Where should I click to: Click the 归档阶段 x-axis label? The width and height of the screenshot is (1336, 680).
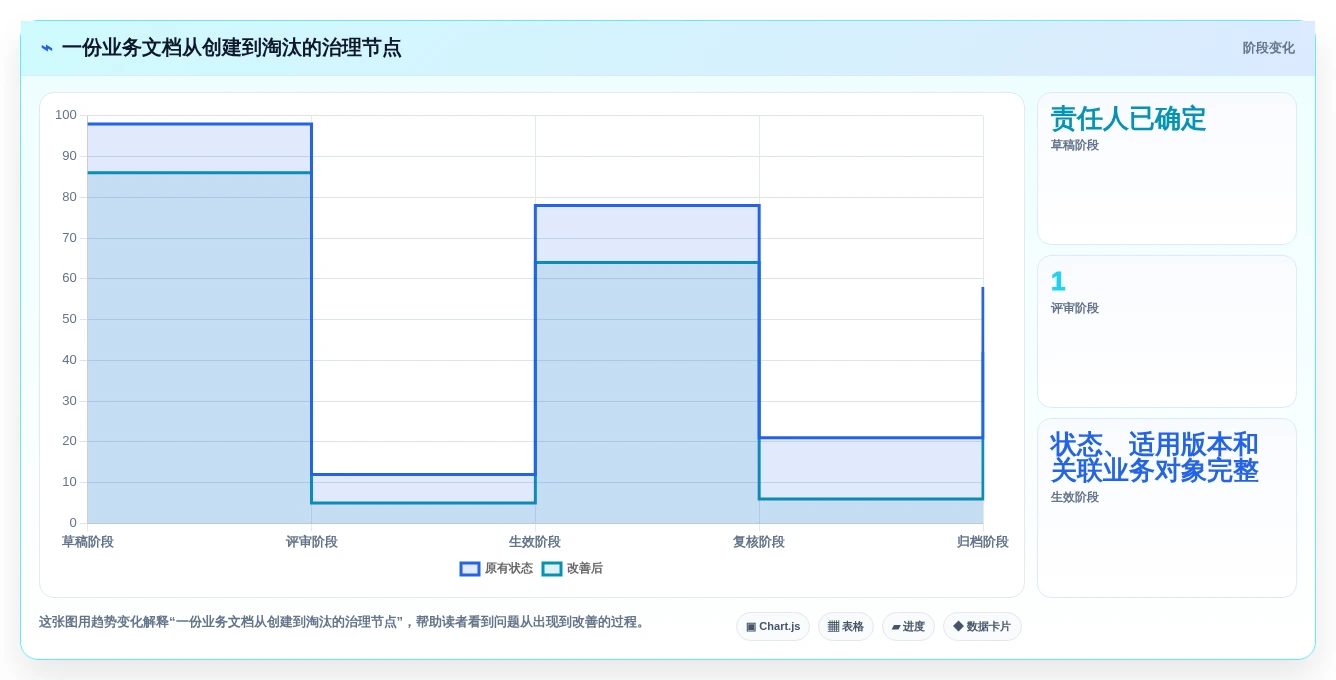(983, 542)
